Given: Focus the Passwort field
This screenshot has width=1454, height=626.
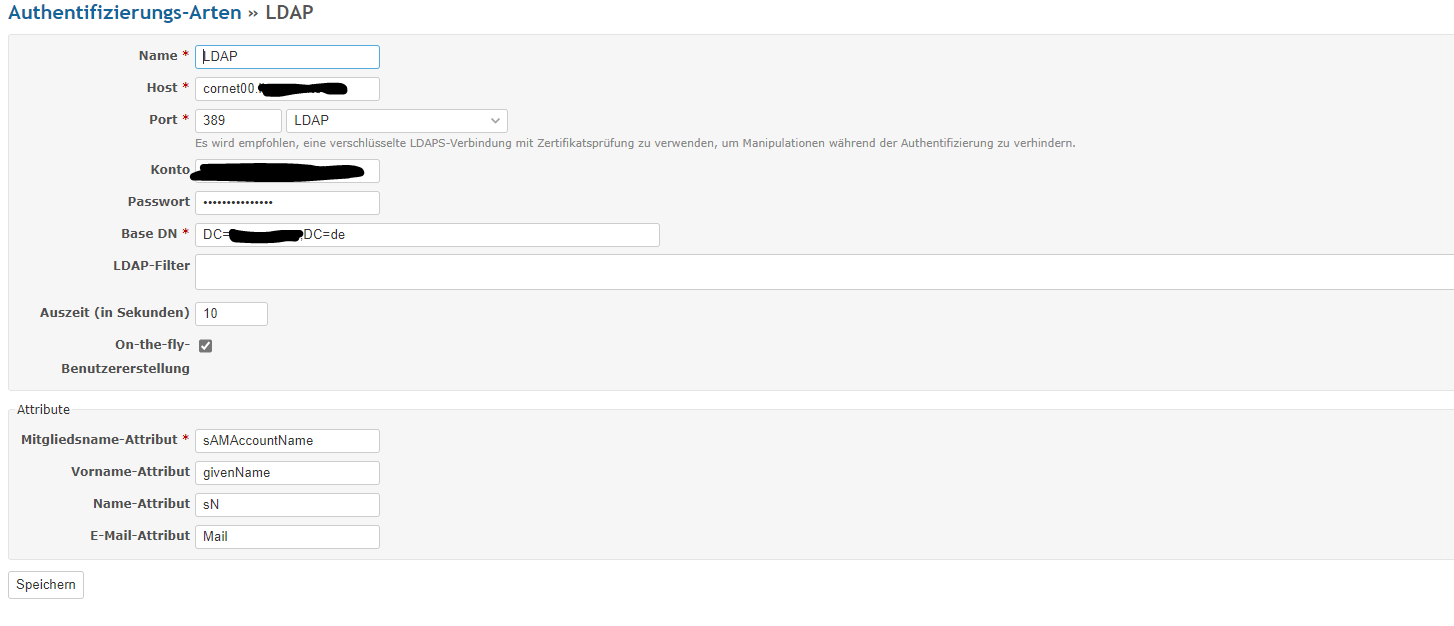Looking at the screenshot, I should tap(287, 203).
